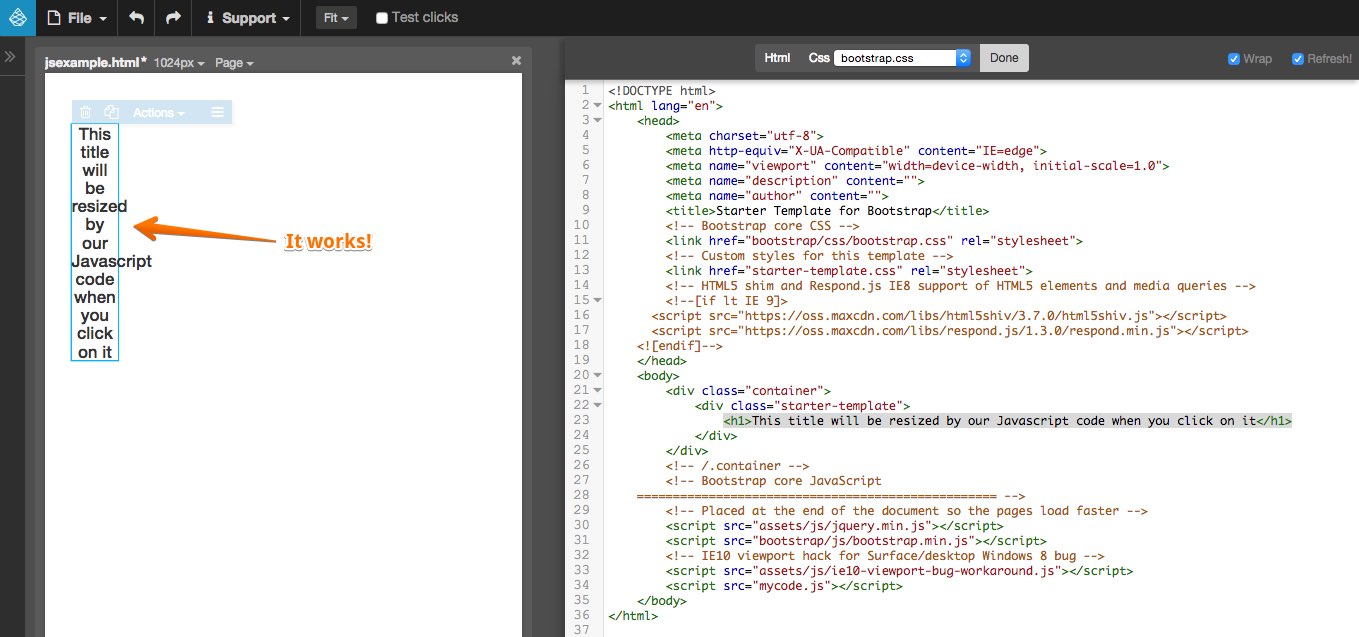Screen dimensions: 1359x637
Task: Open the Page dropdown menu
Action: [x=234, y=63]
